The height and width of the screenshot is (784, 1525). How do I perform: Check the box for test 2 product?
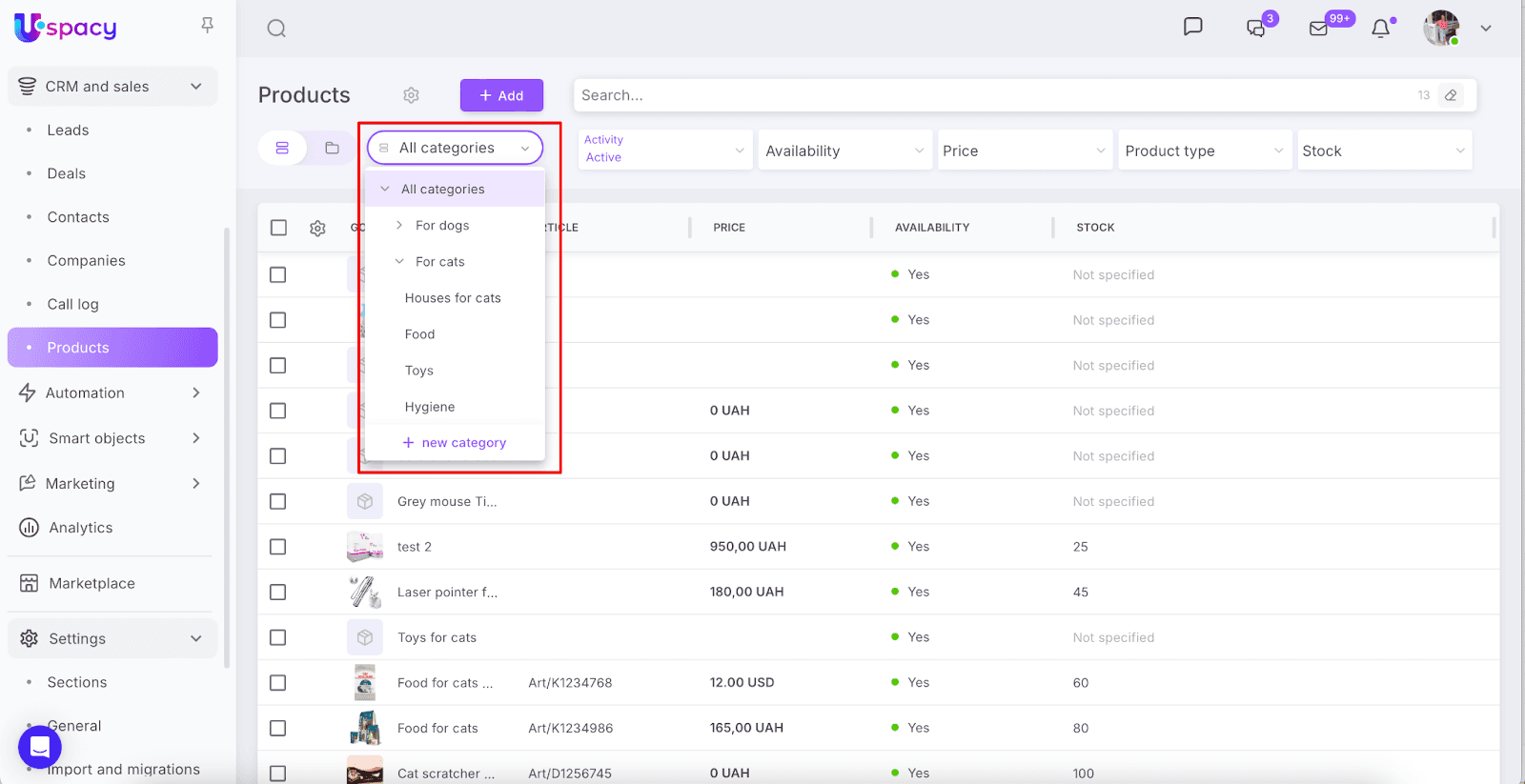[278, 547]
